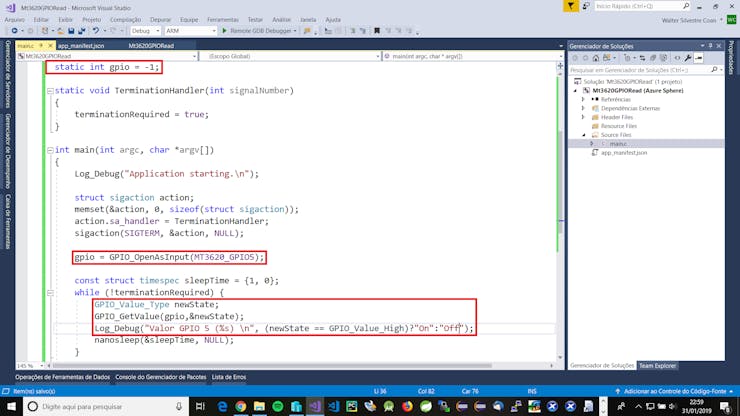The image size is (740, 416).
Task: Click the editor horizontal scrollbar
Action: tap(272, 365)
